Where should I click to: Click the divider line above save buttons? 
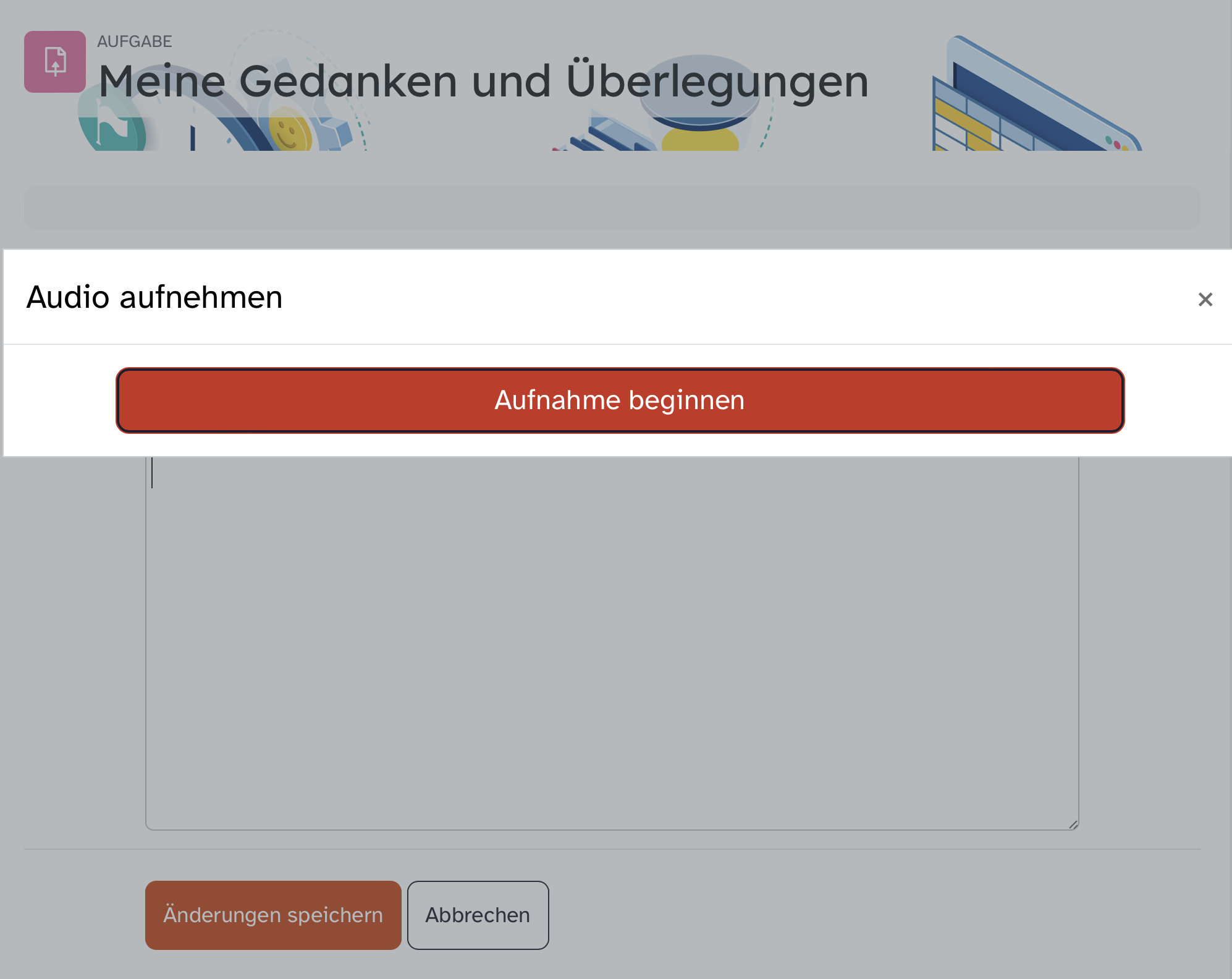(612, 849)
